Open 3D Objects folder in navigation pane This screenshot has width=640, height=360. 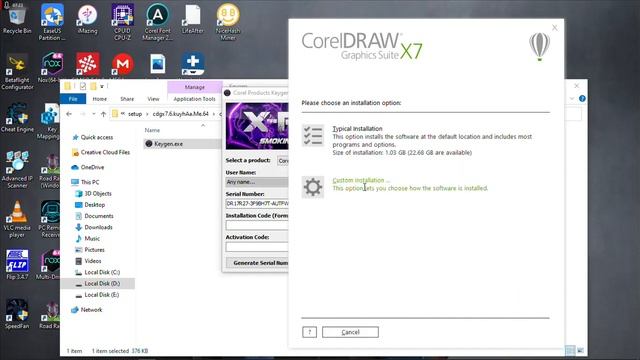(x=98, y=193)
